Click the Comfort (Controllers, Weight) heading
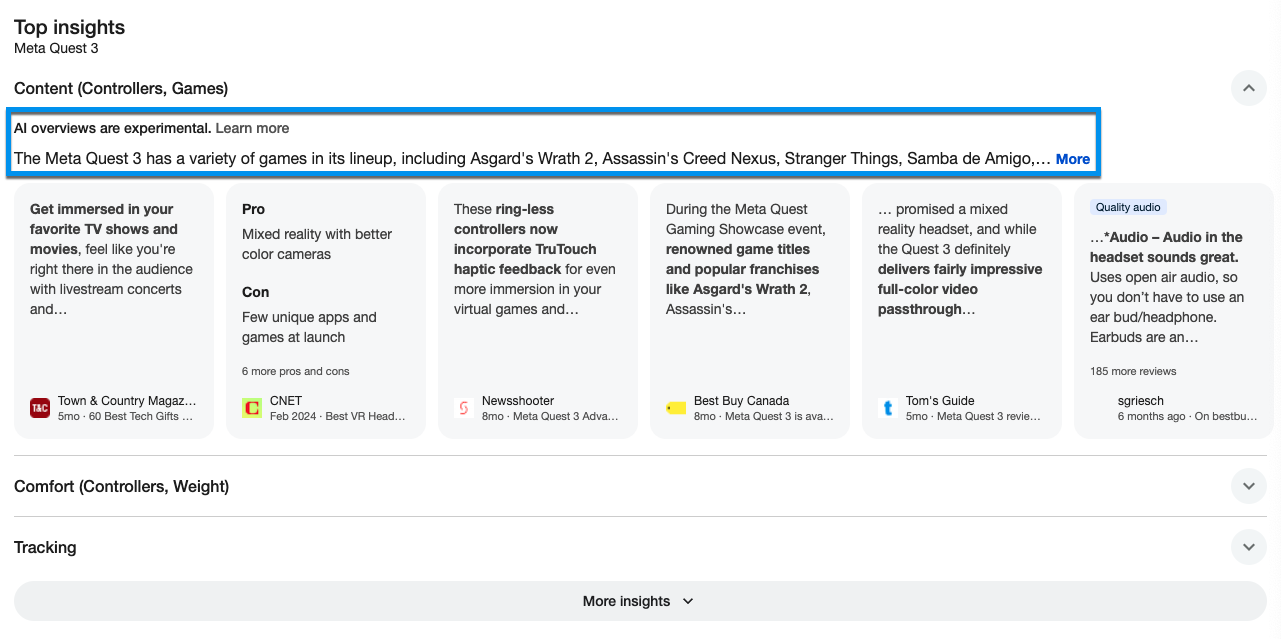Screen dimensions: 1281x639 [122, 486]
